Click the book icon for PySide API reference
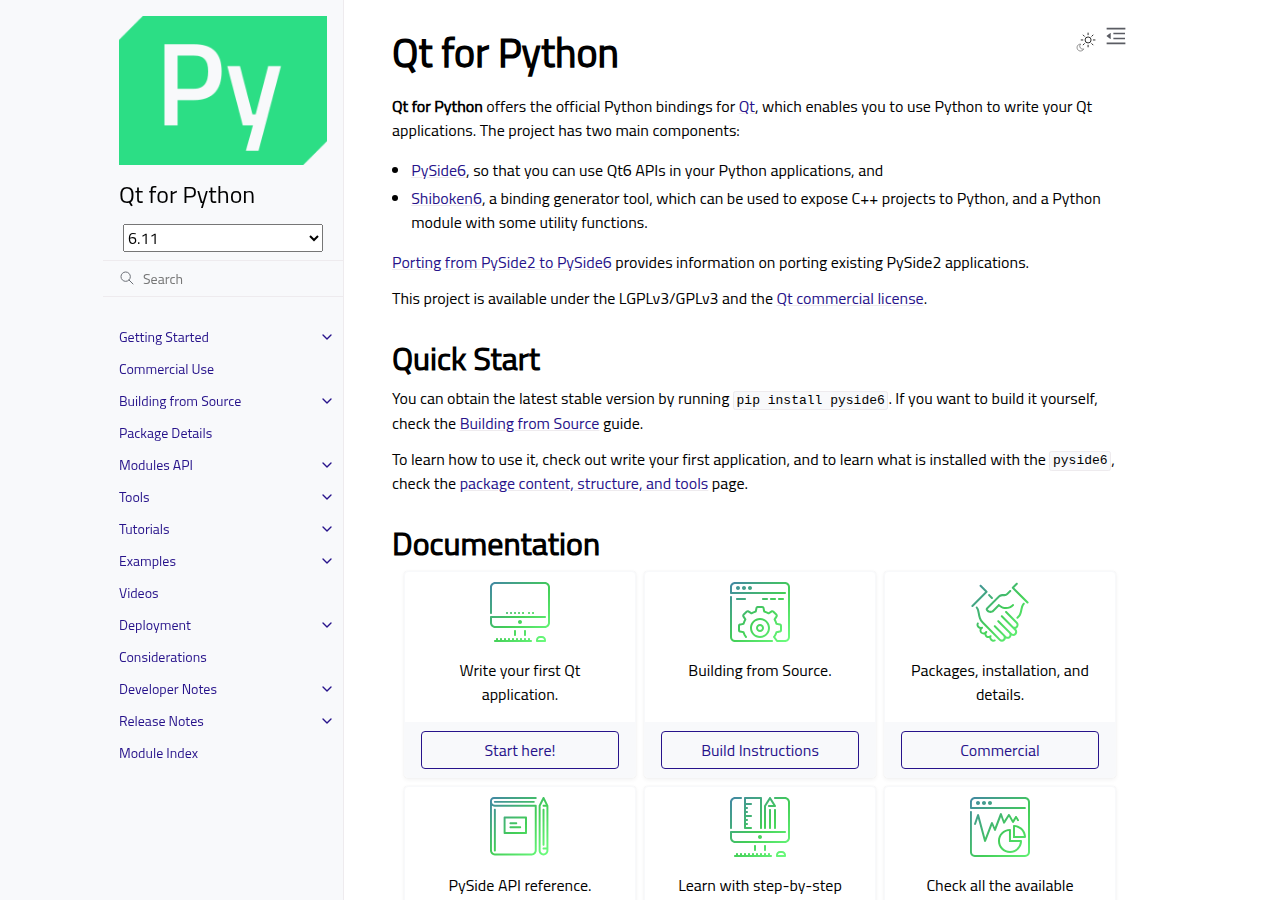This screenshot has height=900, width=1280. tap(520, 827)
